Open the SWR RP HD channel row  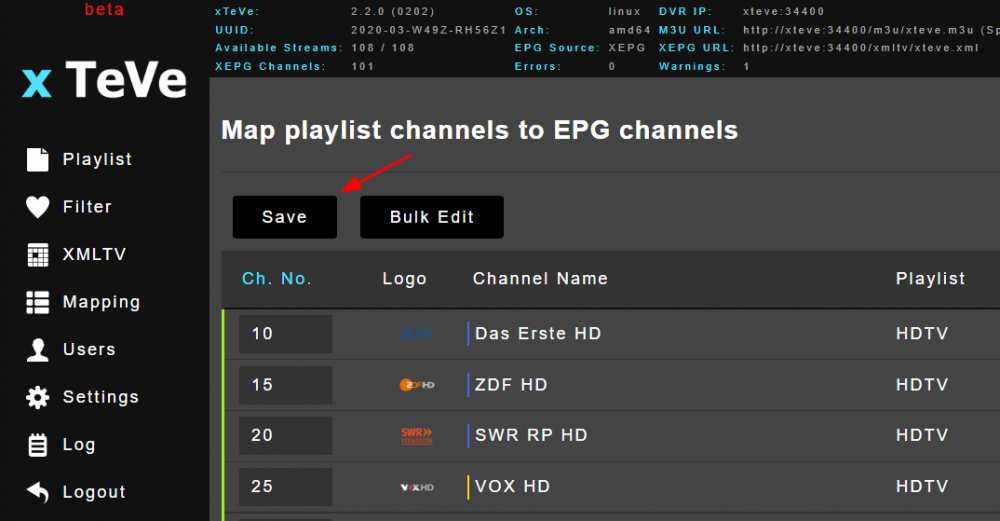pos(531,436)
